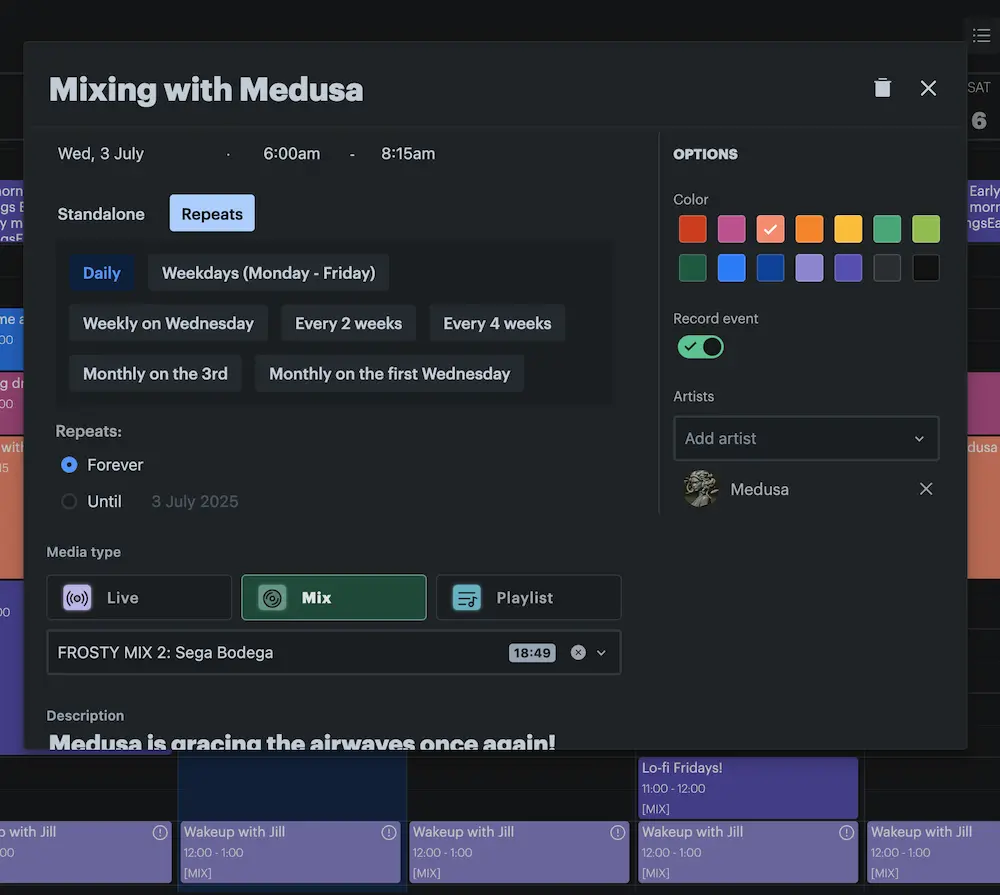Click the Live broadcast icon
This screenshot has width=1000, height=895.
[77, 598]
